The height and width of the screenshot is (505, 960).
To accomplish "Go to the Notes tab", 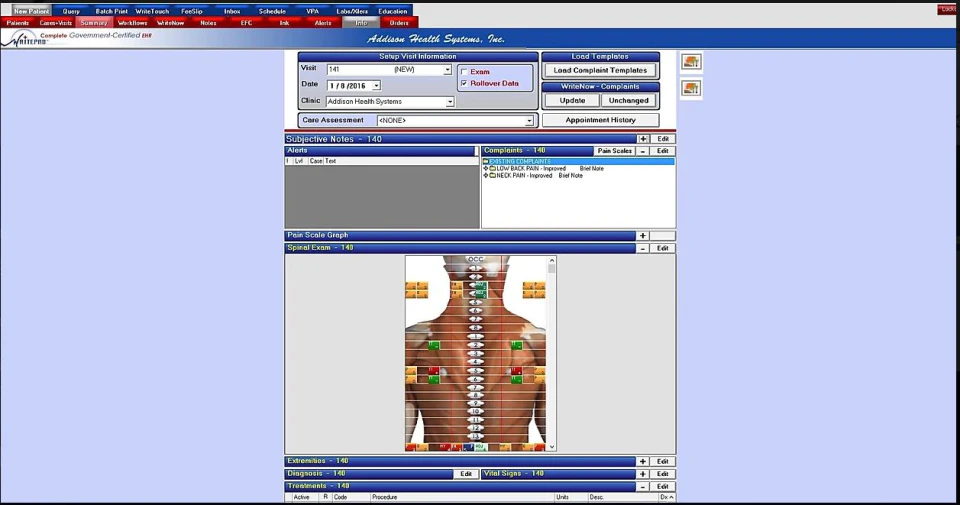I will [x=208, y=23].
